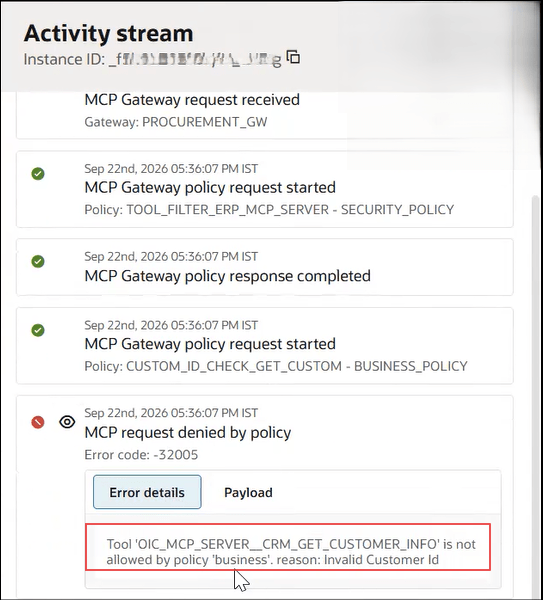The image size is (543, 600).
Task: Open the Payload tab
Action: click(248, 492)
